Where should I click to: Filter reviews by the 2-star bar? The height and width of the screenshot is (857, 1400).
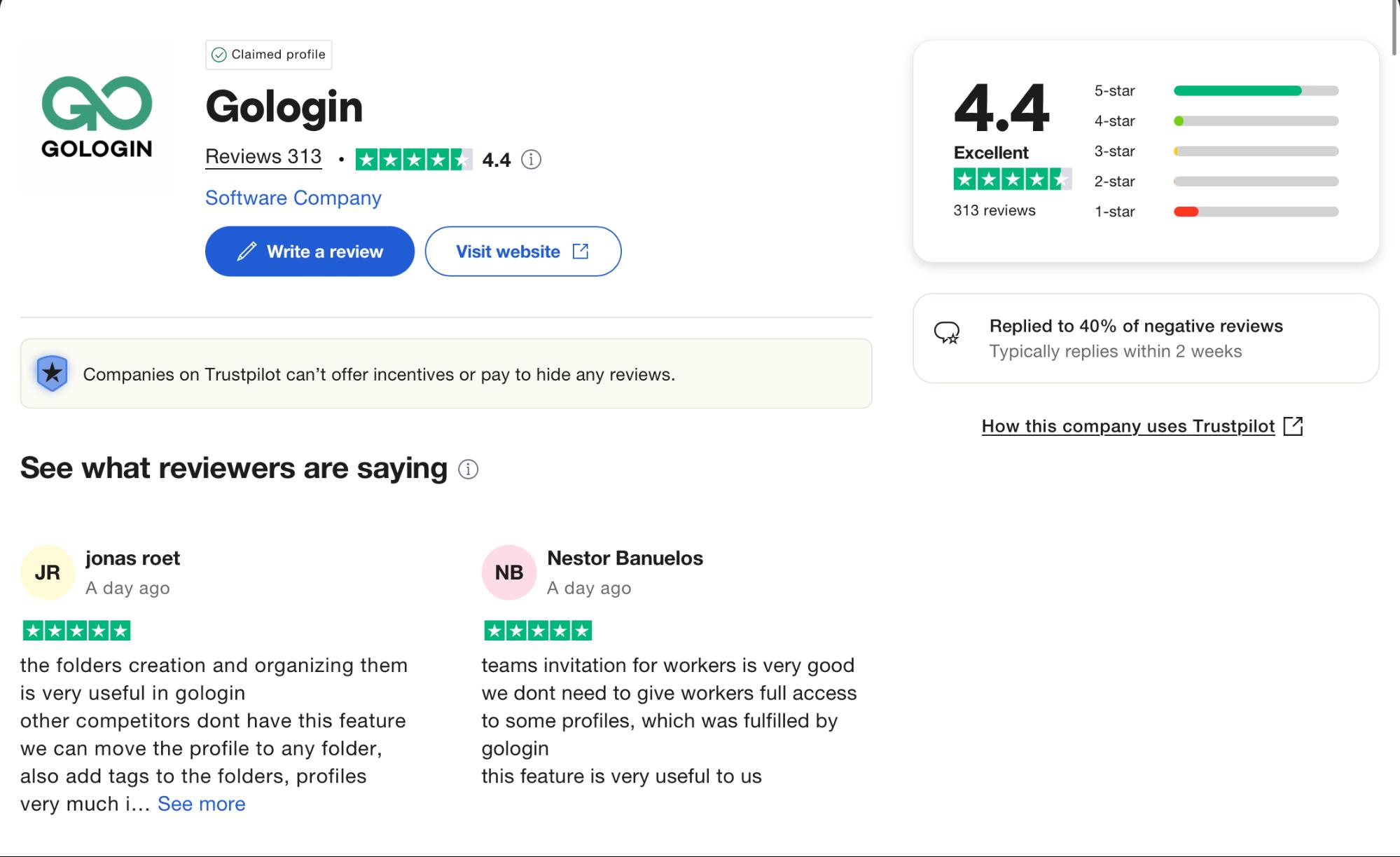tap(1256, 181)
